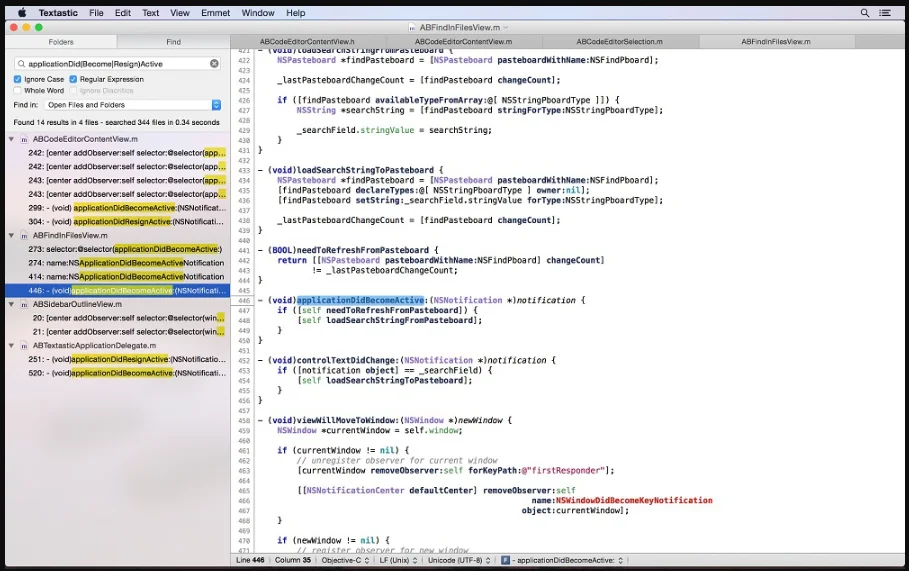Toggle the Regular Expression checkbox
909x571 pixels.
point(73,79)
